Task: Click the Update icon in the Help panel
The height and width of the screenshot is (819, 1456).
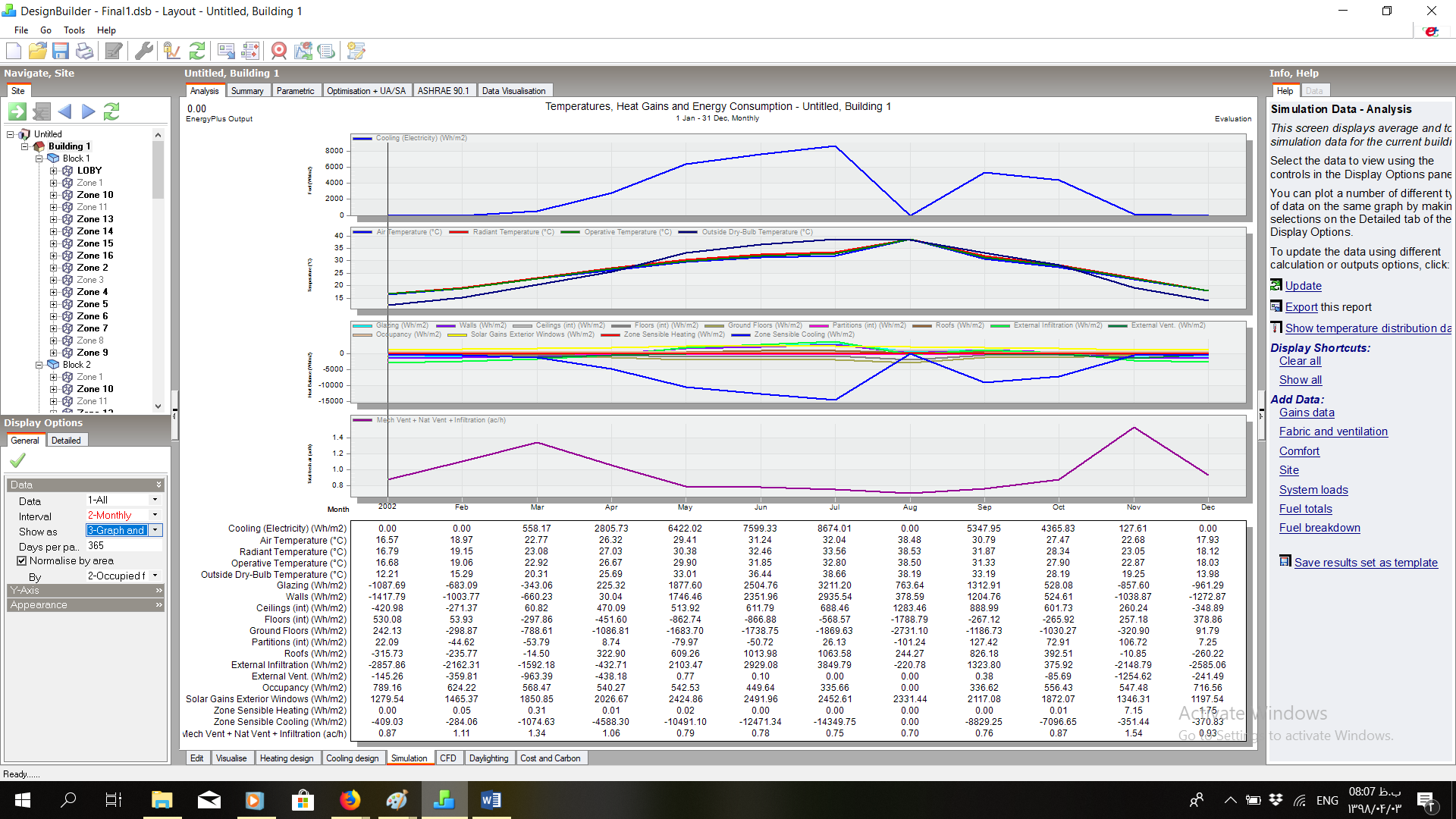Action: 1276,285
